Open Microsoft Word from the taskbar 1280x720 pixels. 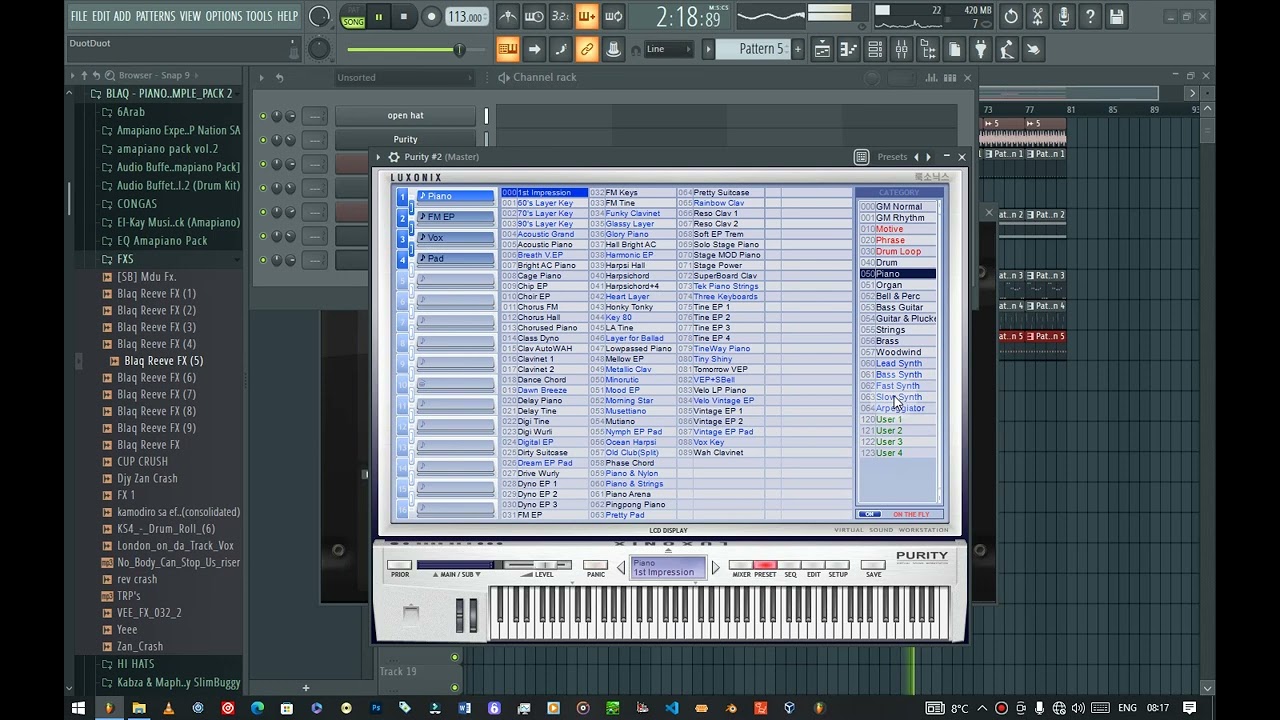[x=464, y=708]
